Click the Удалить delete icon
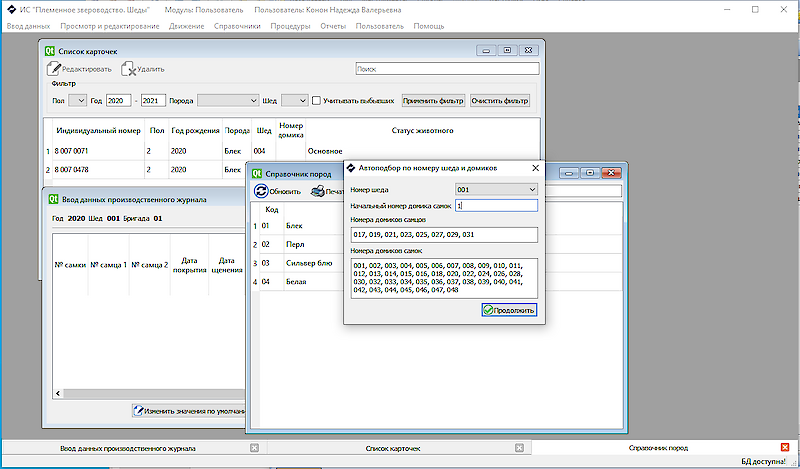The height and width of the screenshot is (469, 800). tap(129, 69)
